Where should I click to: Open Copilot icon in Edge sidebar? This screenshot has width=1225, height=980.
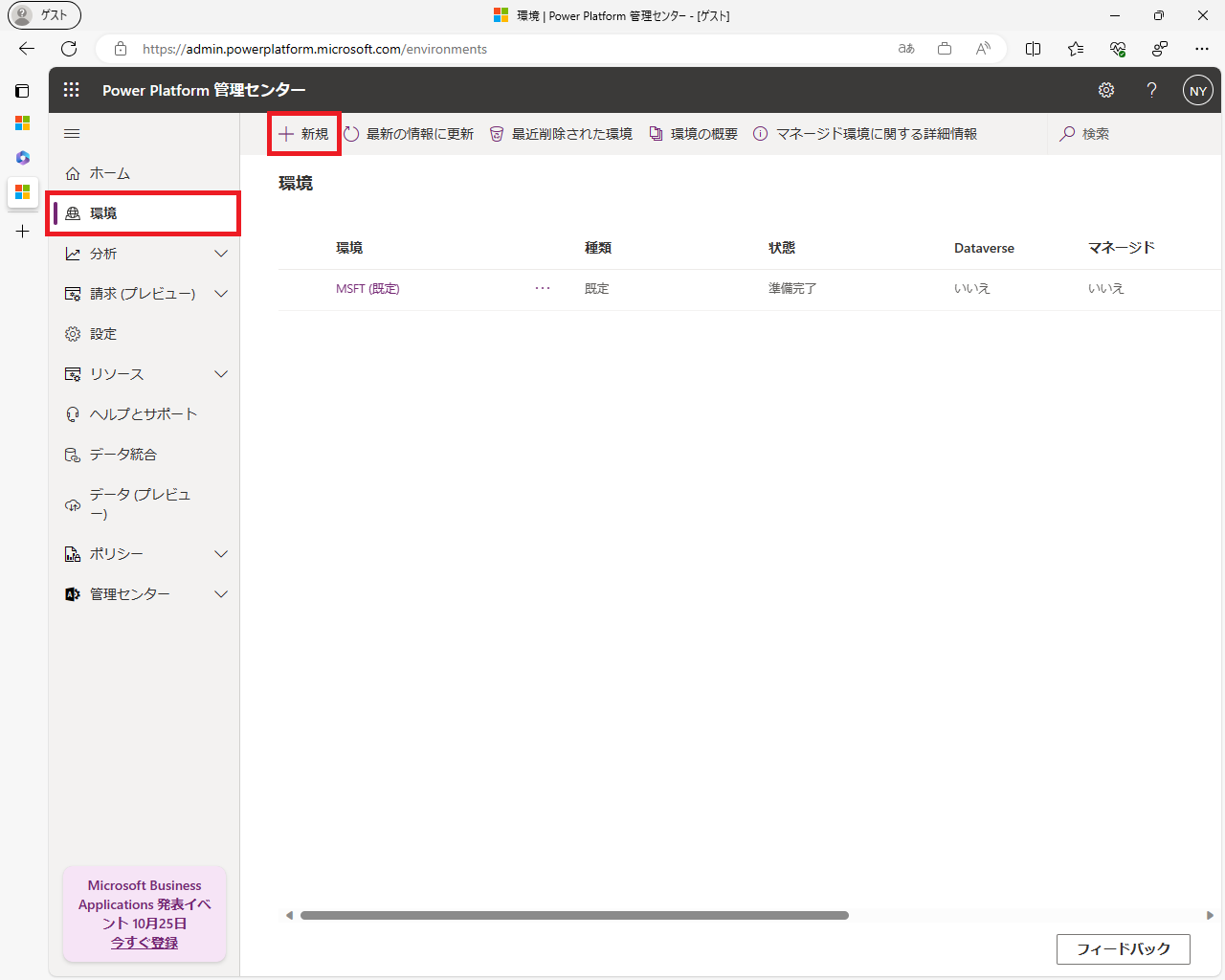coord(23,158)
